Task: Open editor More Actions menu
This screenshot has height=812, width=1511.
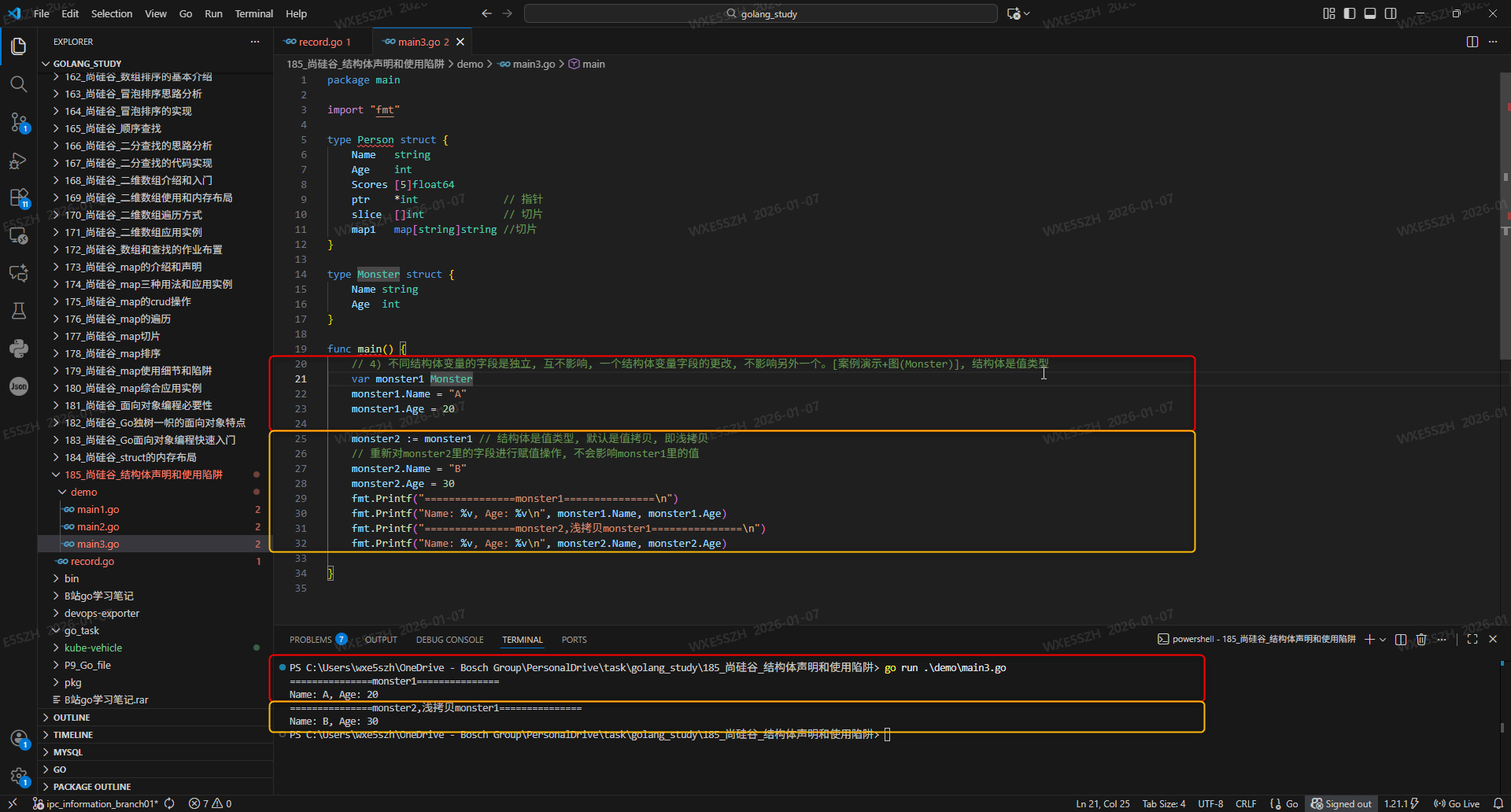Action: 1493,42
